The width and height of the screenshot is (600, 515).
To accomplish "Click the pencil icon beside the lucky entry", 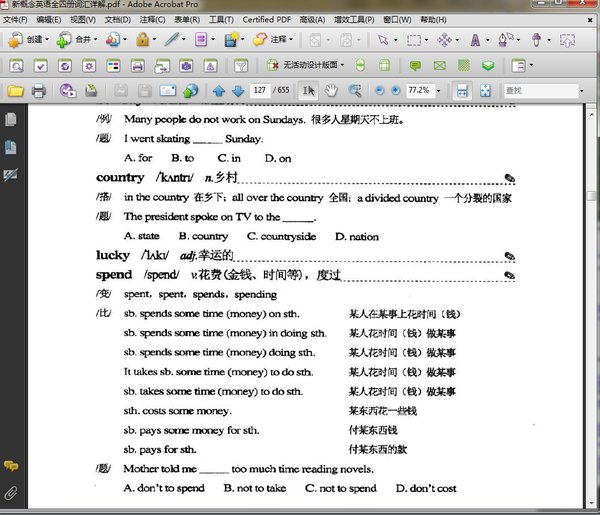I will (x=509, y=256).
